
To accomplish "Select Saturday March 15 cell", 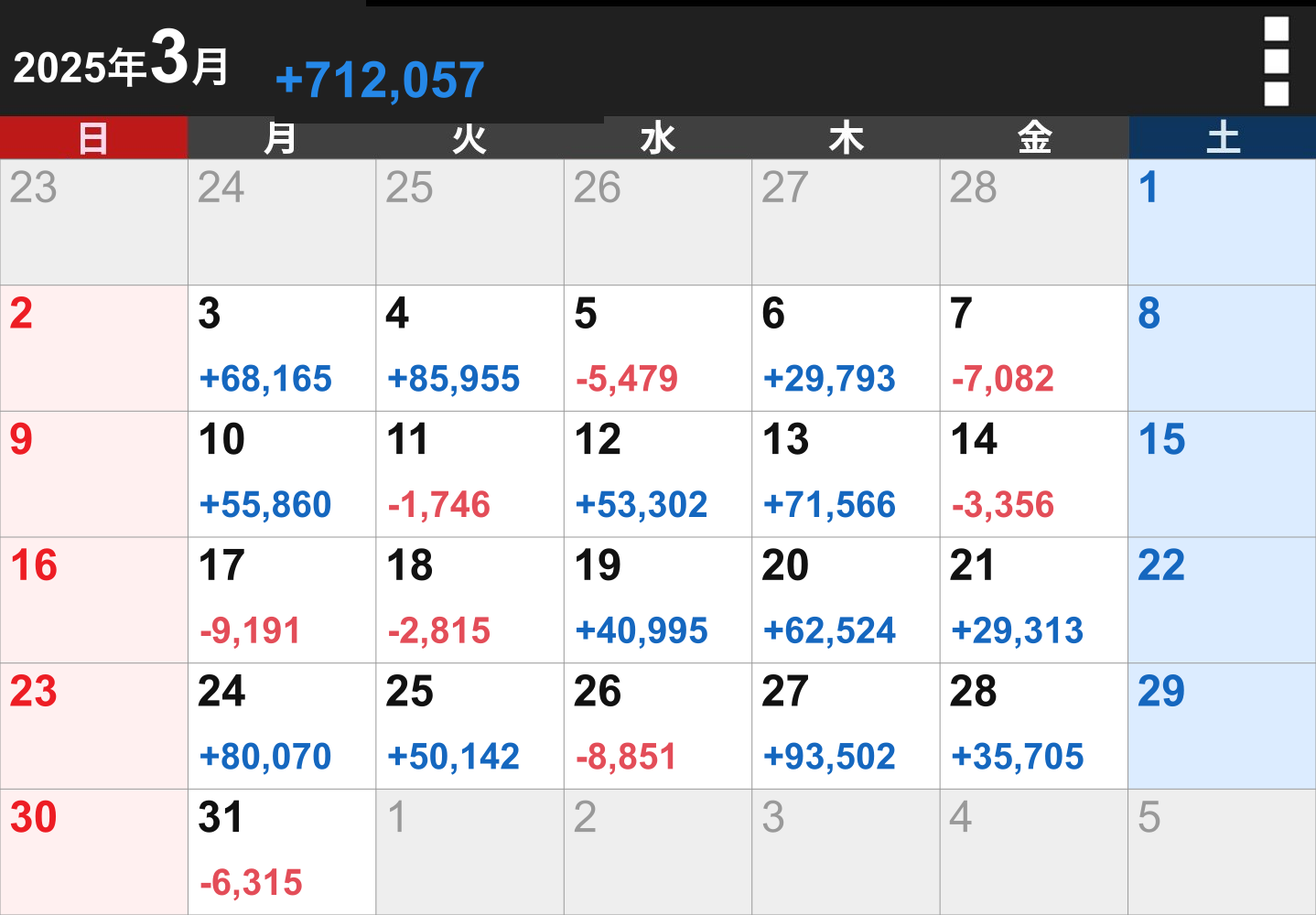I will click(x=1223, y=474).
